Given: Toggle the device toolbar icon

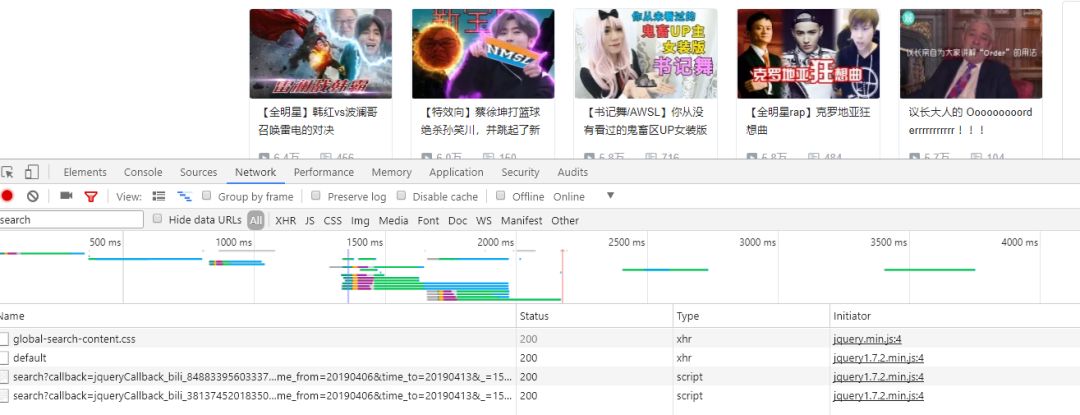Looking at the screenshot, I should (32, 172).
